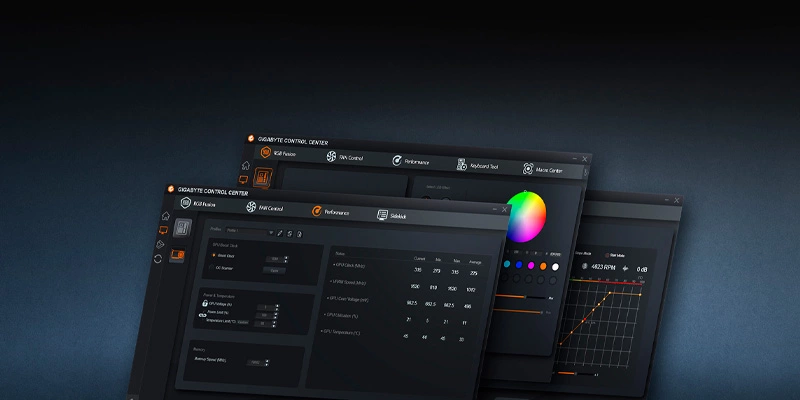Image resolution: width=800 pixels, height=400 pixels.
Task: Click the pencil edit-profile icon
Action: pos(280,233)
